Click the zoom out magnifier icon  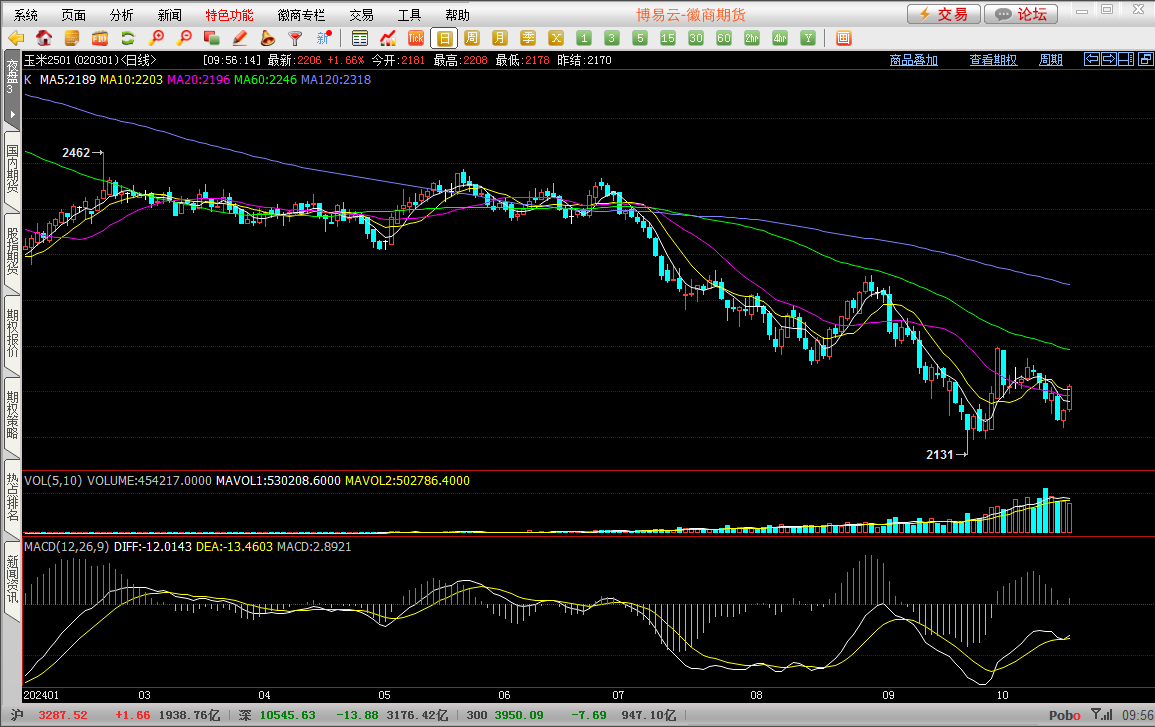pyautogui.click(x=184, y=38)
